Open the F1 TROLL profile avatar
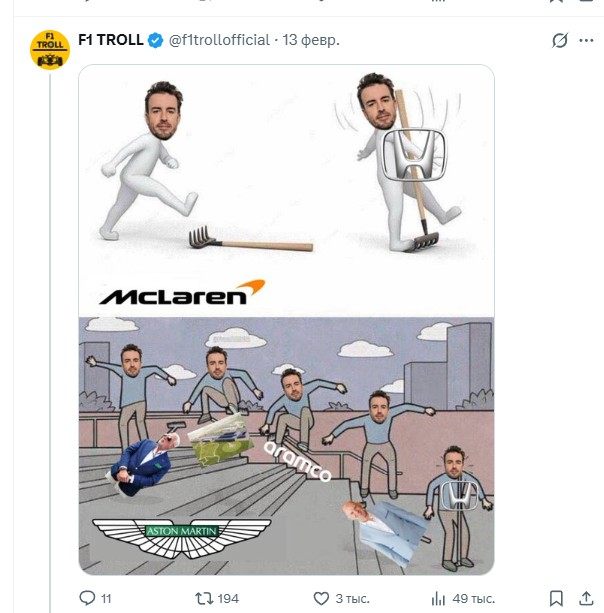The height and width of the screenshot is (613, 604). click(x=49, y=50)
